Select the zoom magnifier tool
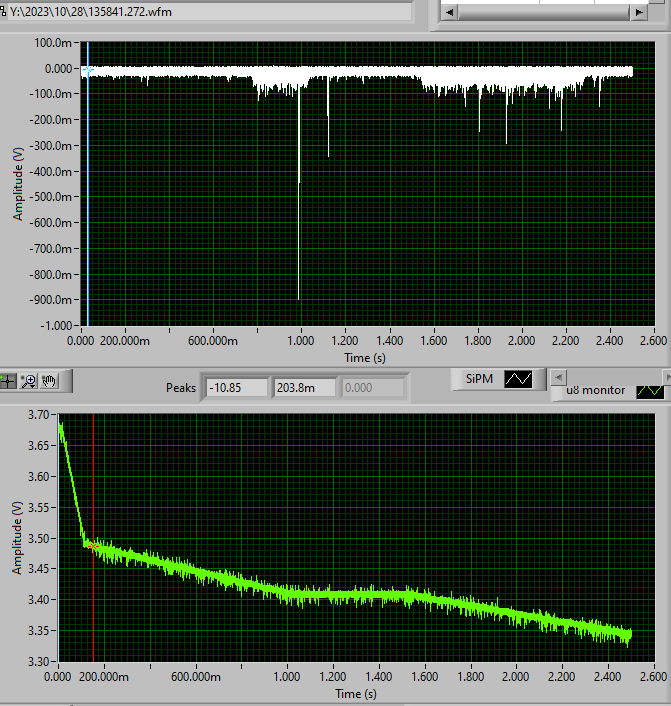Viewport: 671px width, 706px height. click(x=29, y=381)
